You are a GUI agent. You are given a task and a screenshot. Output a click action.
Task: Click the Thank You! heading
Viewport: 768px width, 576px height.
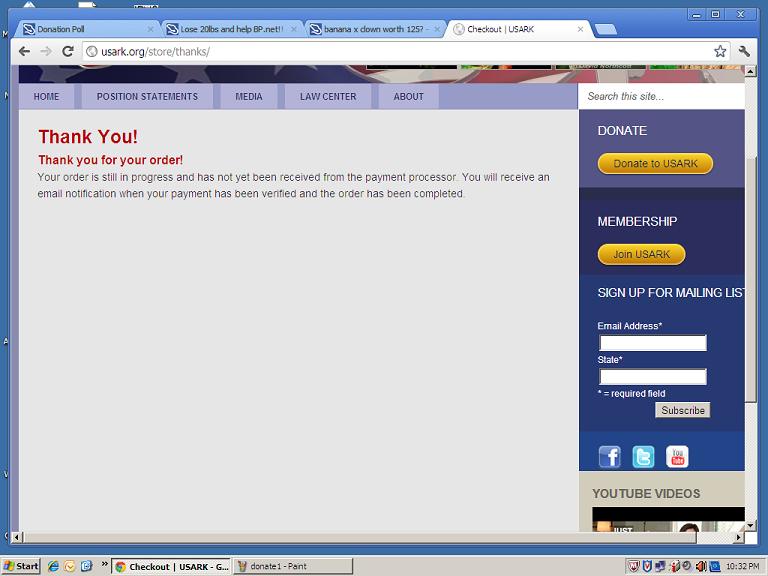(88, 137)
